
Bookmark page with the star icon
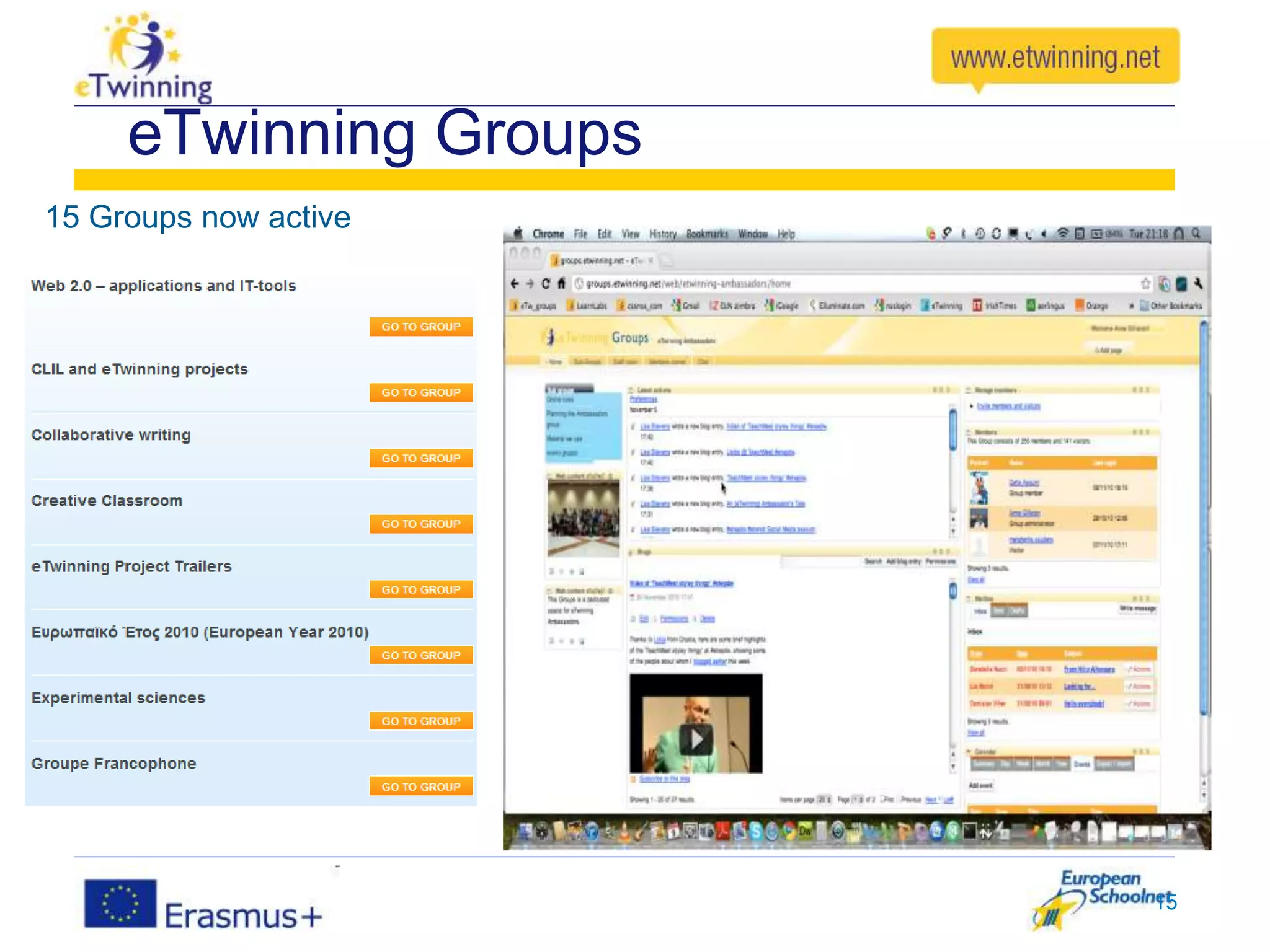(1145, 284)
